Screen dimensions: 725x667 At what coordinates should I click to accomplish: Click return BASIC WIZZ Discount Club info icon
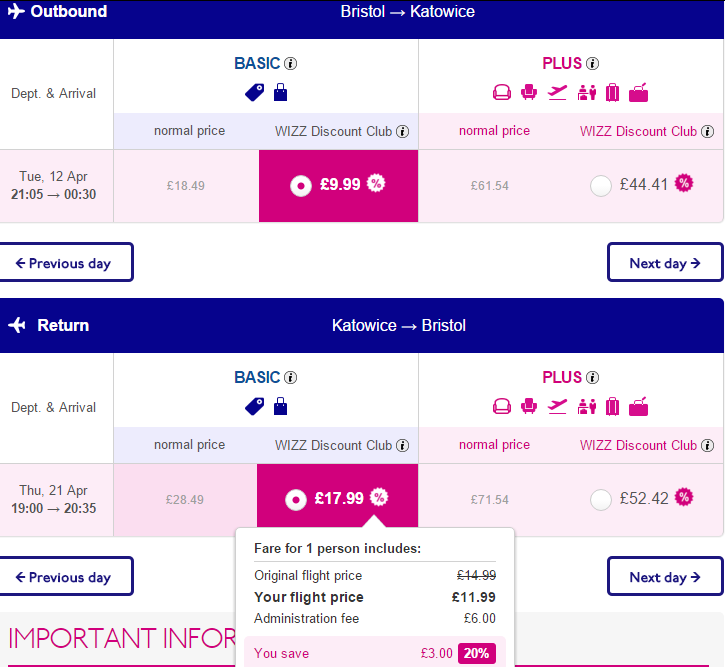[x=403, y=446]
